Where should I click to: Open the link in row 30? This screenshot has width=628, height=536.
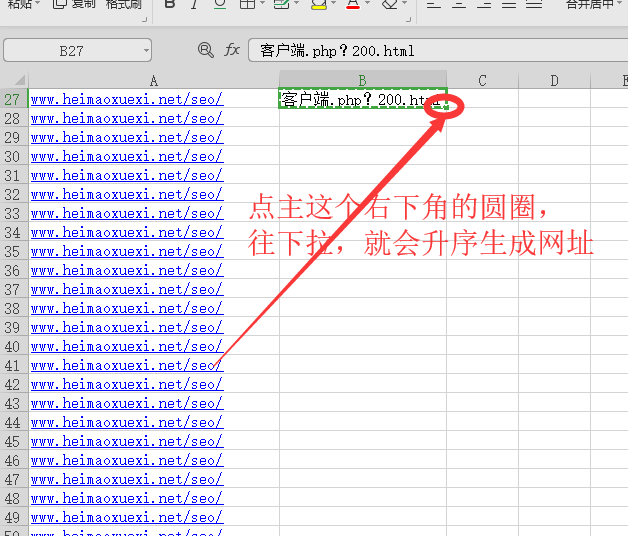point(127,156)
